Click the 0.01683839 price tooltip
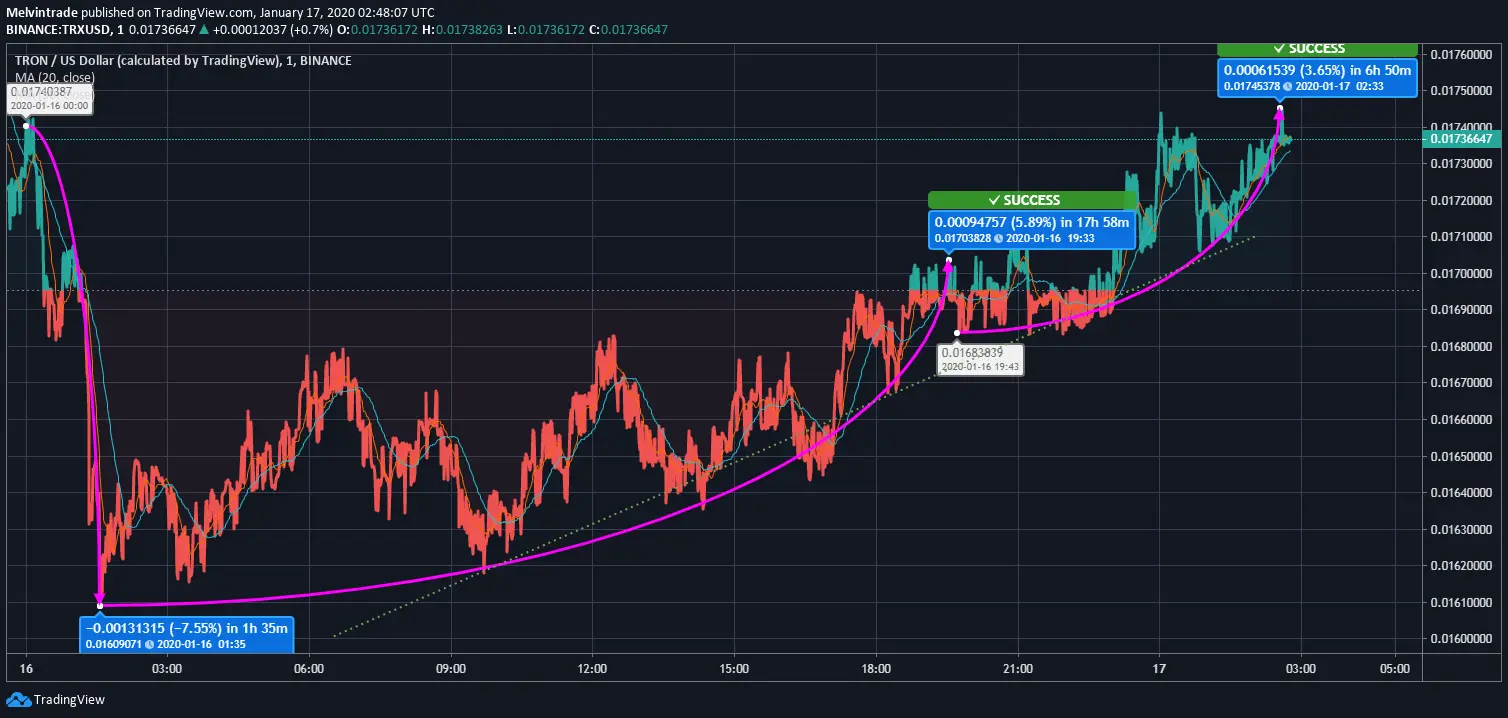 click(x=980, y=359)
